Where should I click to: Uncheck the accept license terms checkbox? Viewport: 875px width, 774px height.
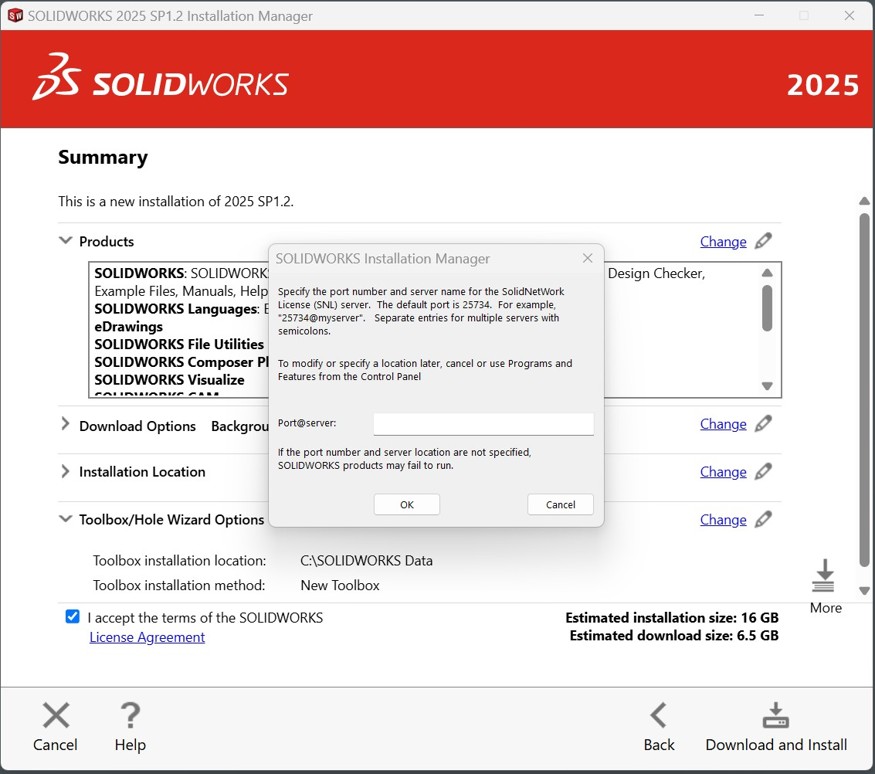pos(72,617)
